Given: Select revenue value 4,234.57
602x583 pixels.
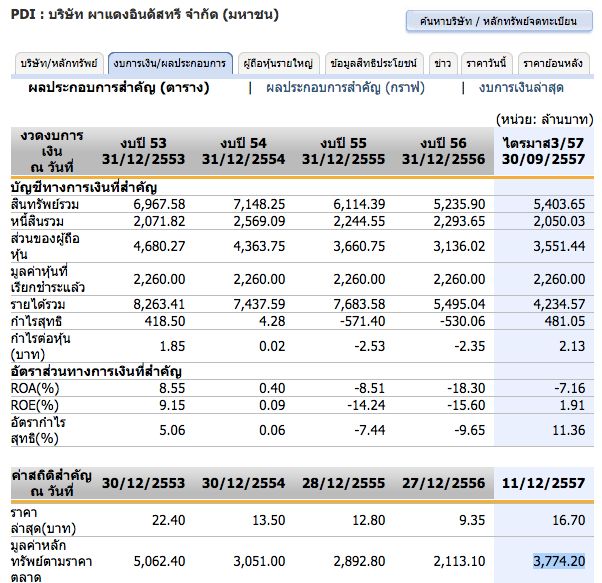Looking at the screenshot, I should tap(559, 304).
